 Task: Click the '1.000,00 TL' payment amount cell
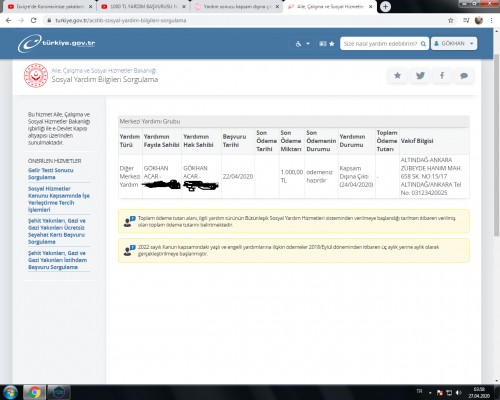click(292, 176)
